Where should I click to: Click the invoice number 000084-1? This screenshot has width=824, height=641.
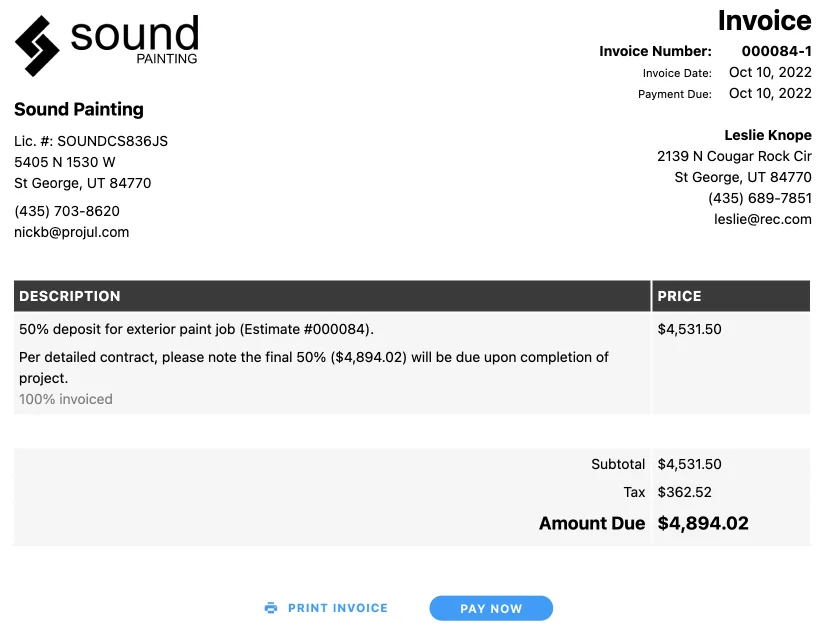click(776, 51)
